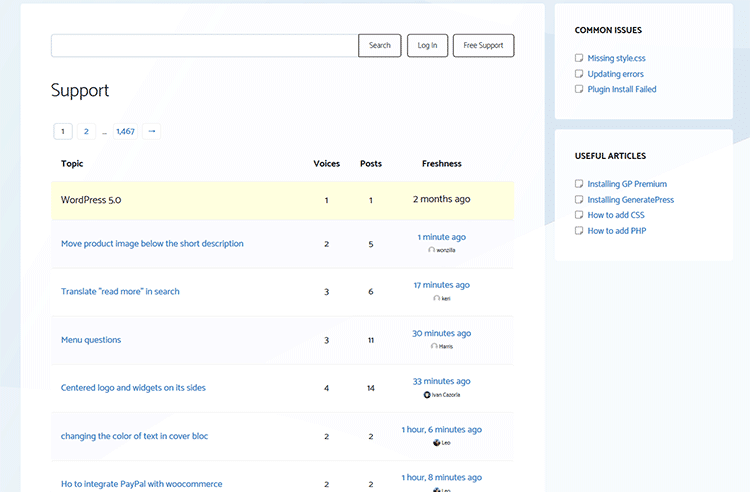The width and height of the screenshot is (750, 492).
Task: Click posts count 11 in Menu questions row
Action: point(371,340)
